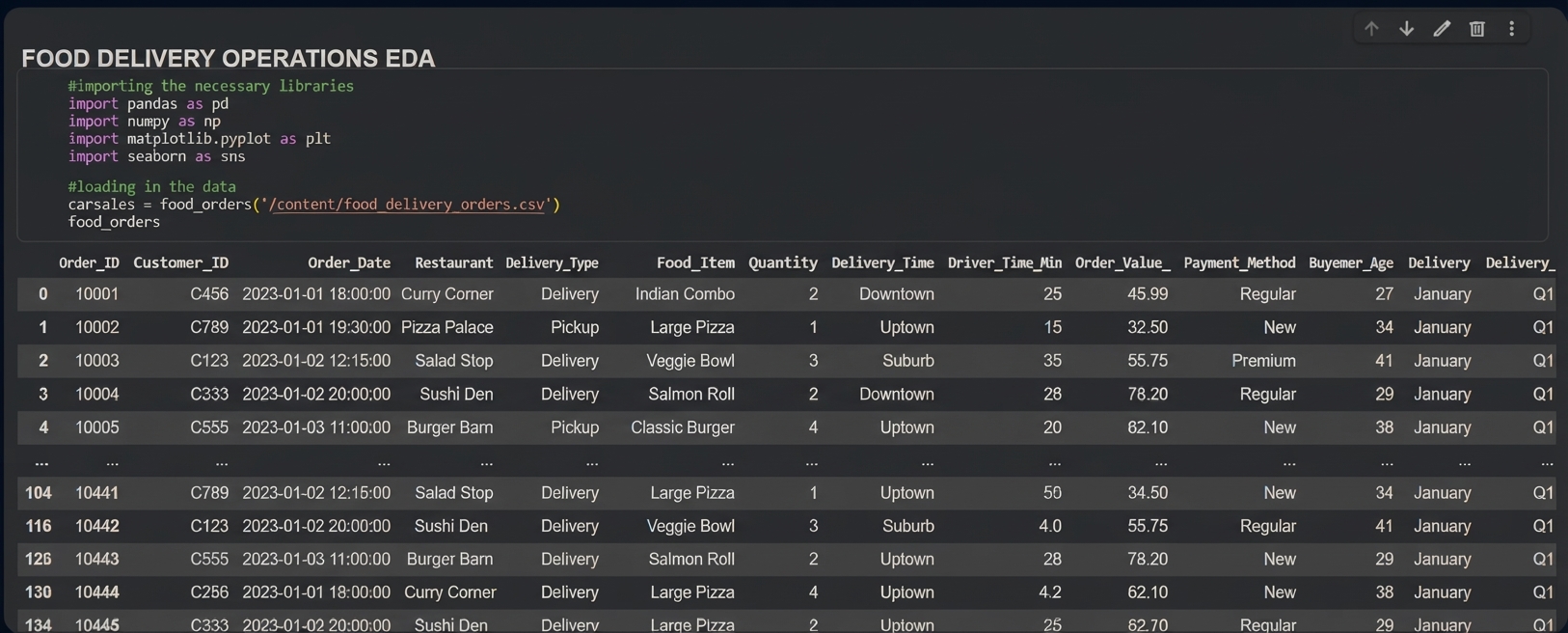Click the FOOD DELIVERY OPERATIONS EDA heading
Viewport: 1568px width, 633px height.
coord(229,58)
